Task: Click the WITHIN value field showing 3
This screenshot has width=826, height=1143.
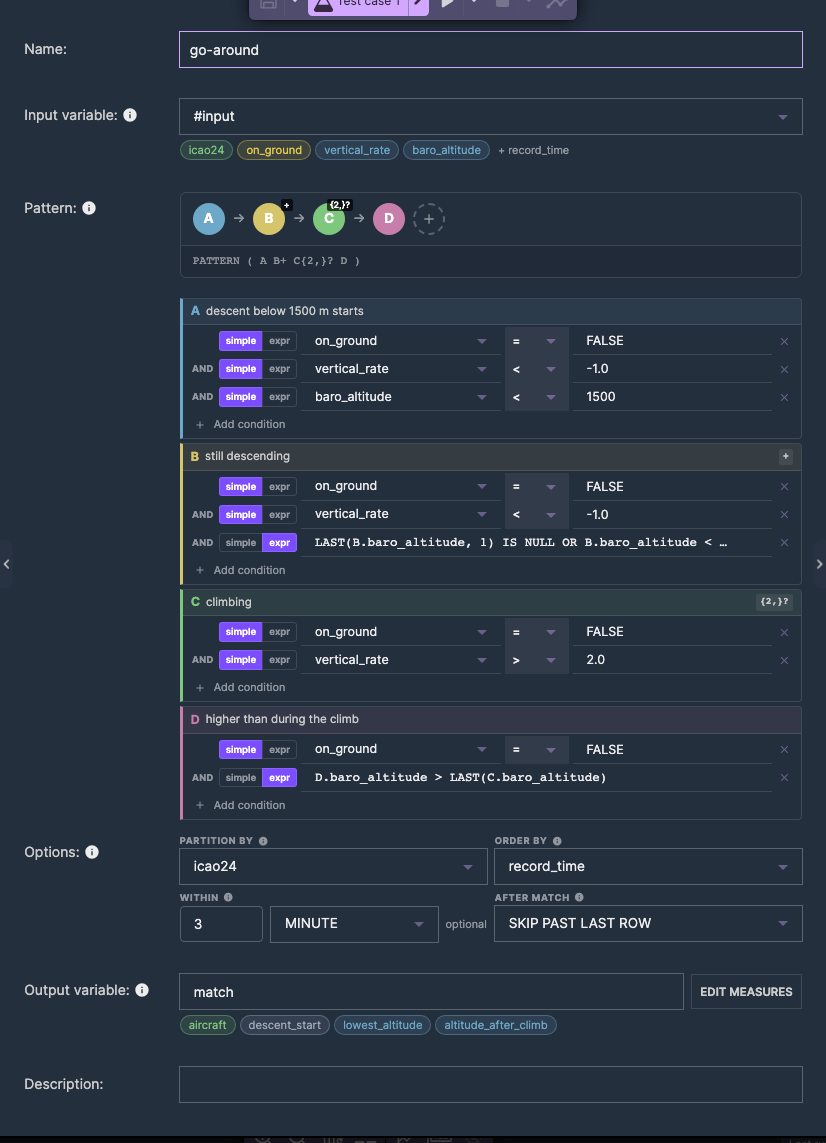Action: pyautogui.click(x=221, y=924)
